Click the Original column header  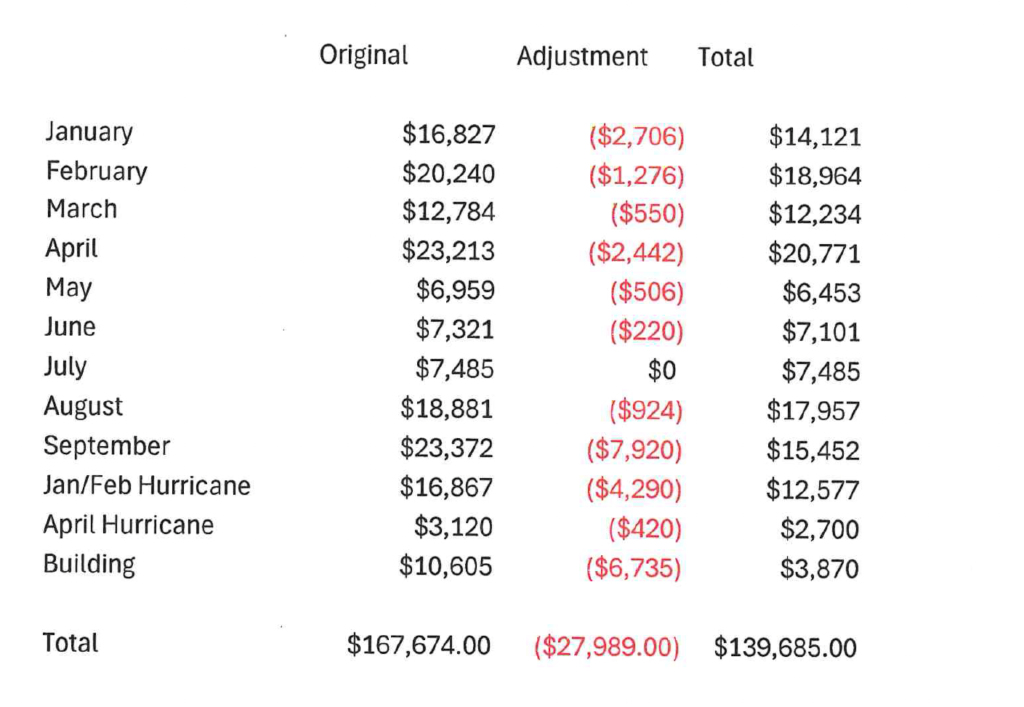(x=363, y=55)
